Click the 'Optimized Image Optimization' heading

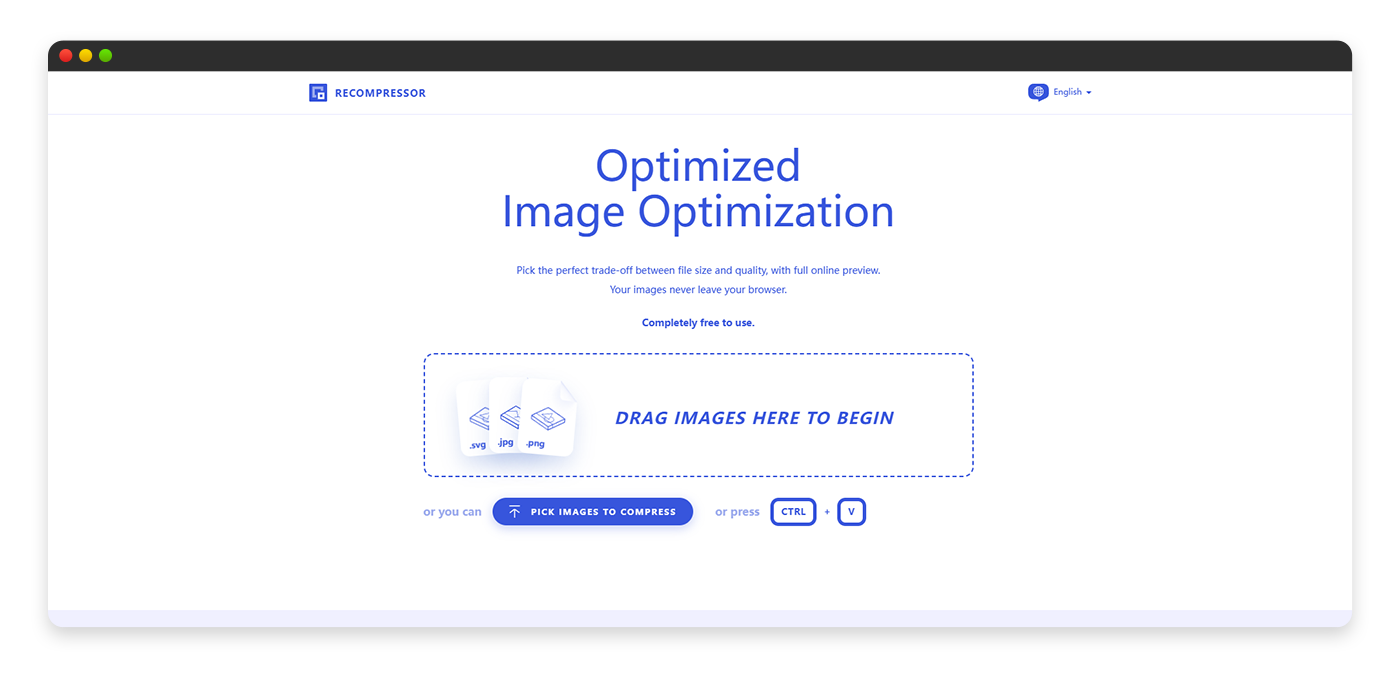coord(698,189)
